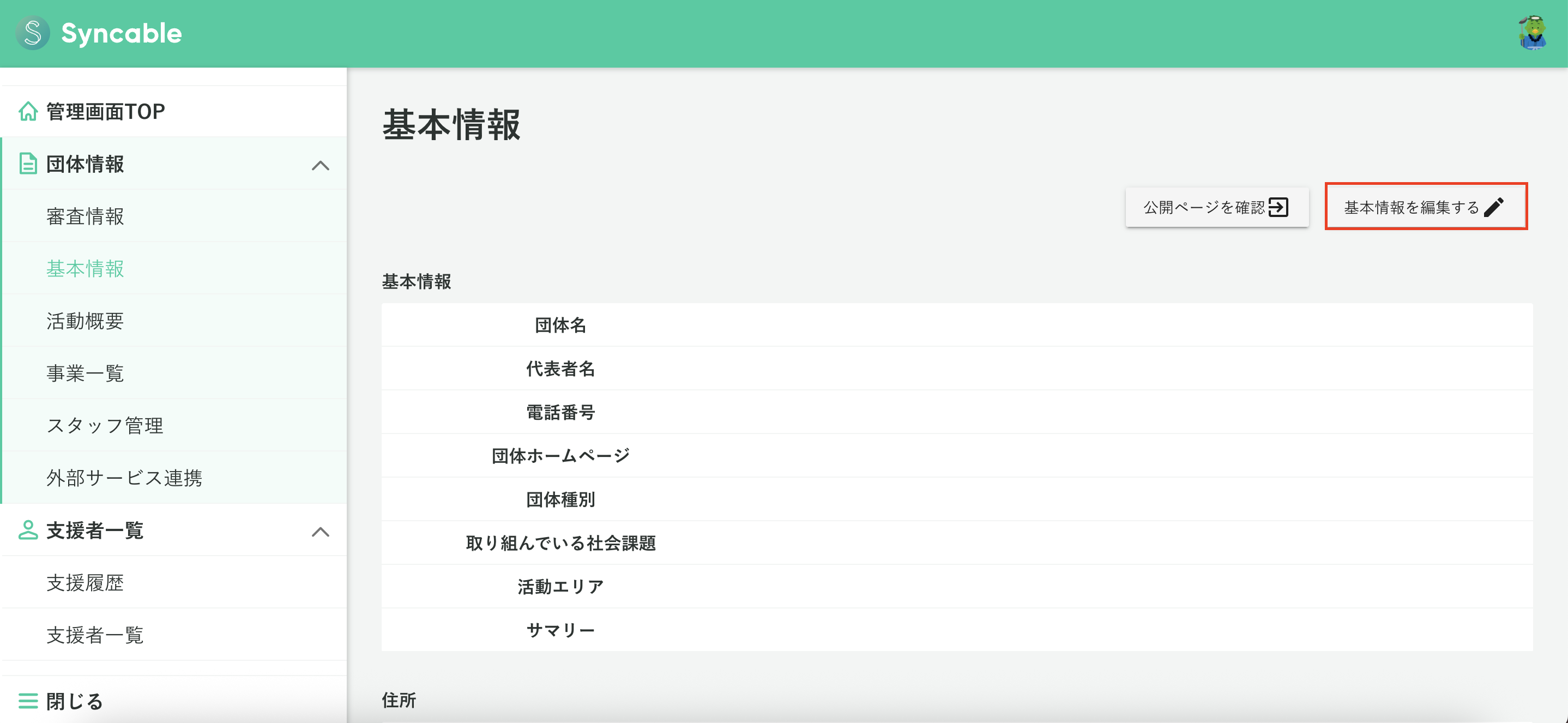Open 公開ページを確認
Viewport: 1568px width, 723px height.
[1217, 207]
